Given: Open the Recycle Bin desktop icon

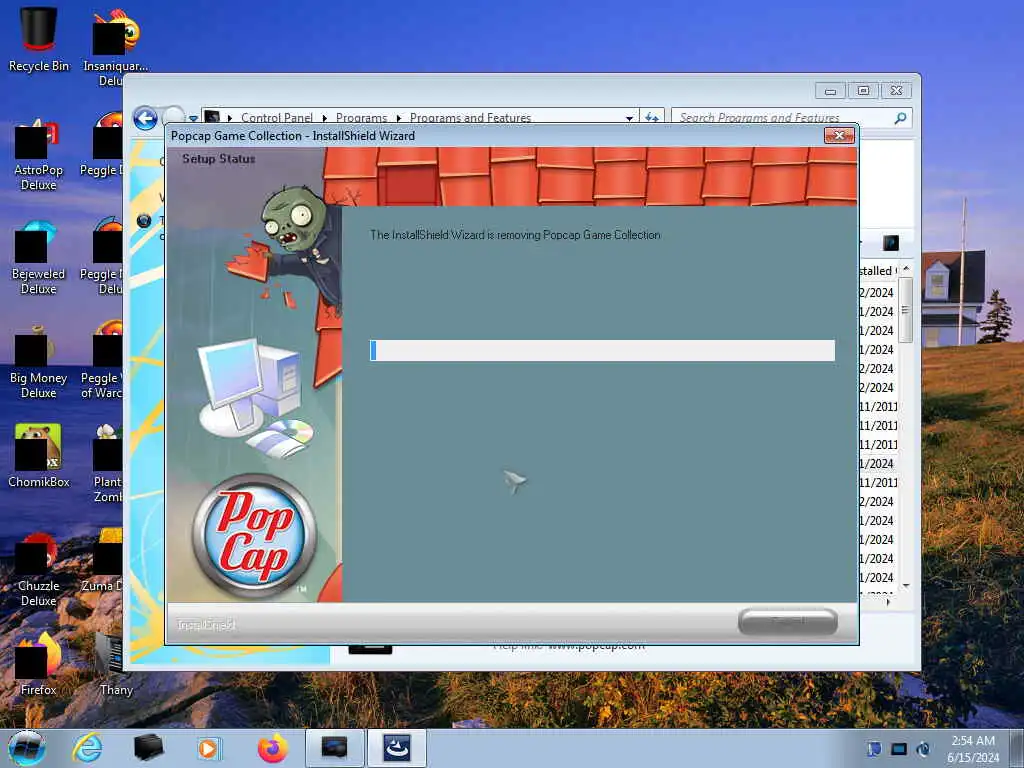Looking at the screenshot, I should pos(39,39).
